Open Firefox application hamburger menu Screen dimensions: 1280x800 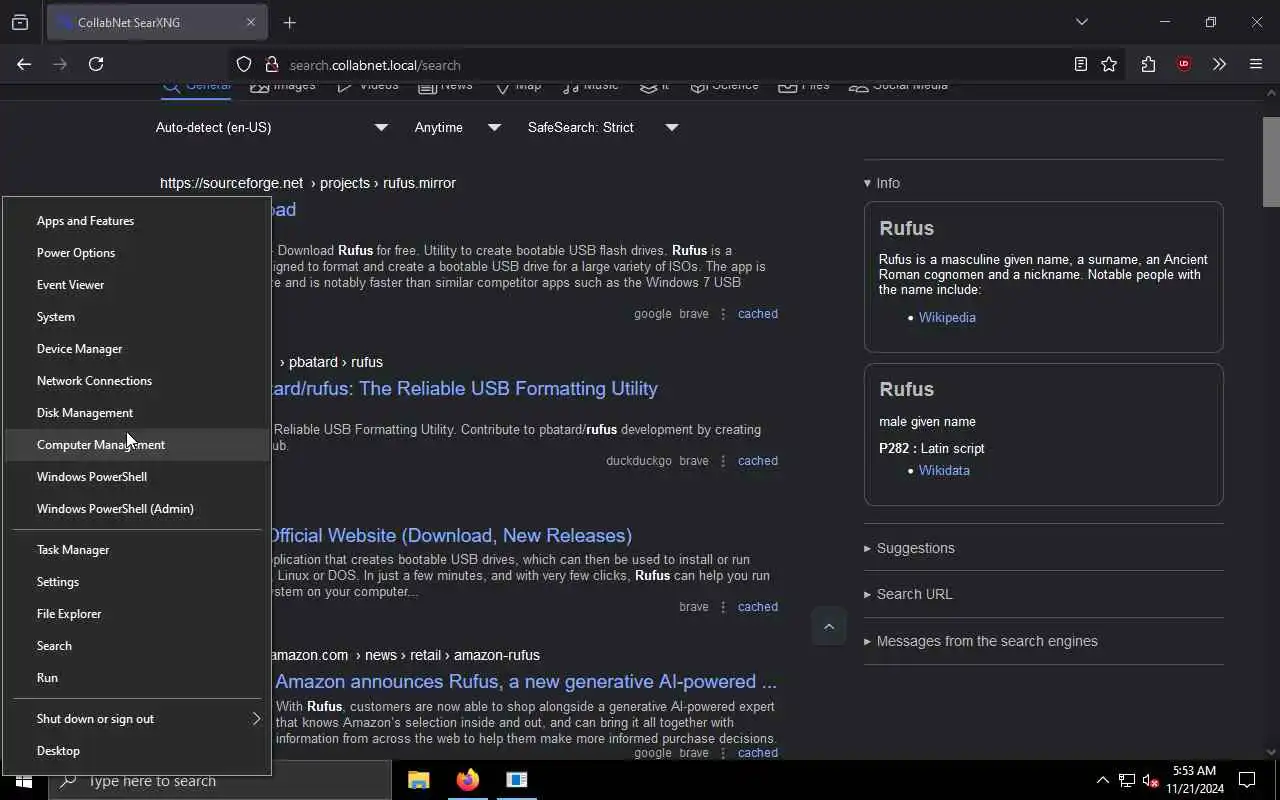coord(1256,64)
